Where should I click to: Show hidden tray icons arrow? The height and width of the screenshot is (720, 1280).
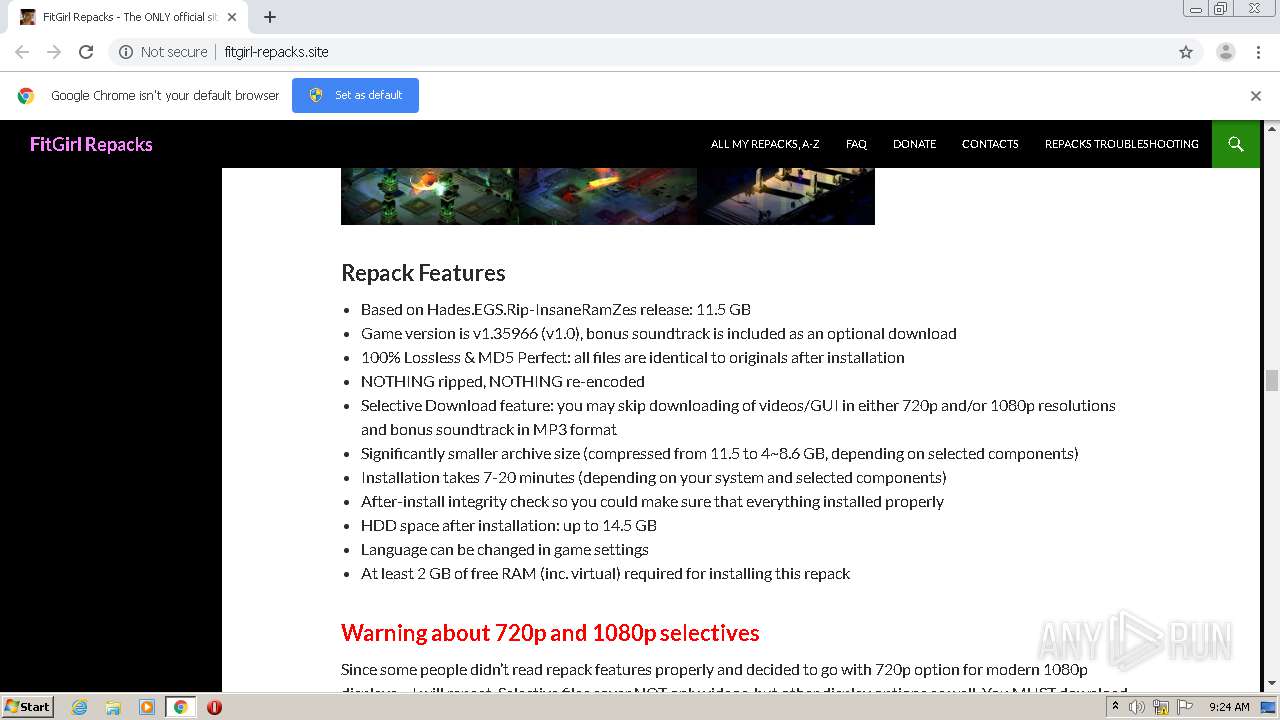click(1115, 706)
